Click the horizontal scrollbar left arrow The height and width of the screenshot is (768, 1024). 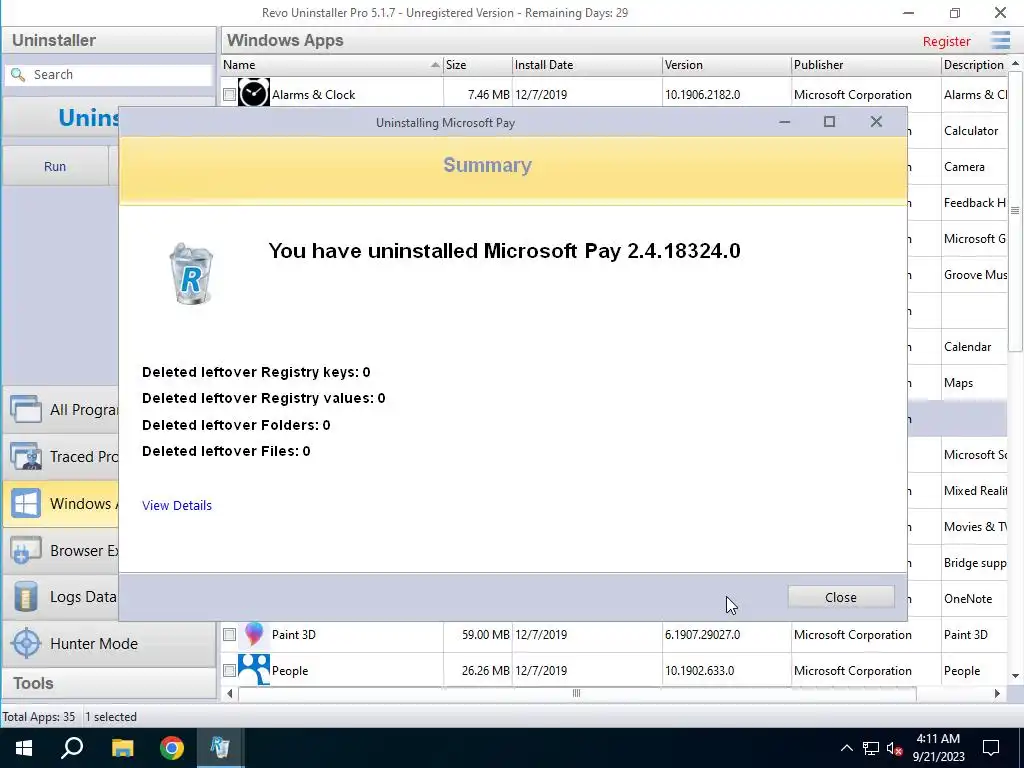click(230, 694)
